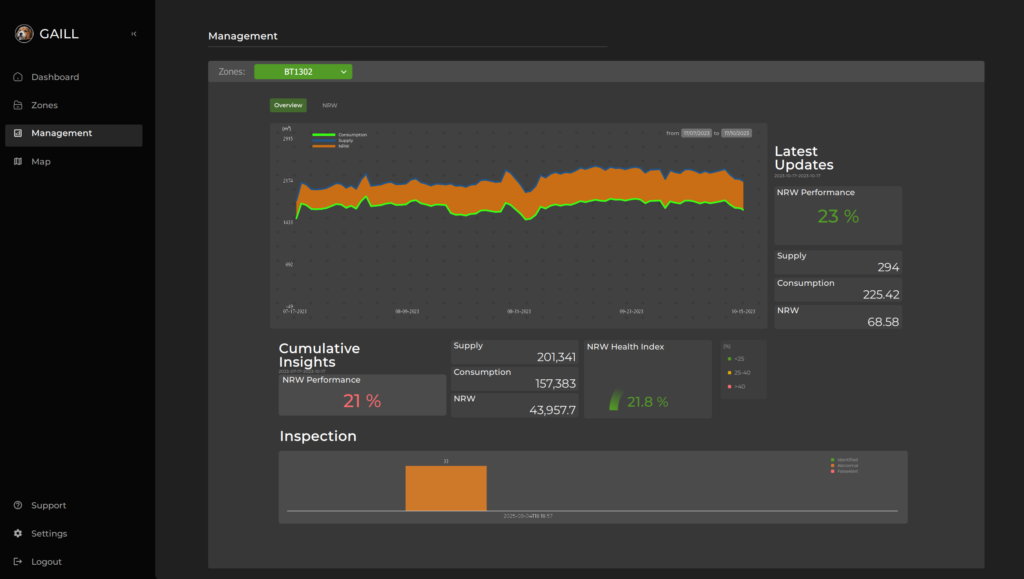Open the 'from' start date picker

[x=696, y=133]
